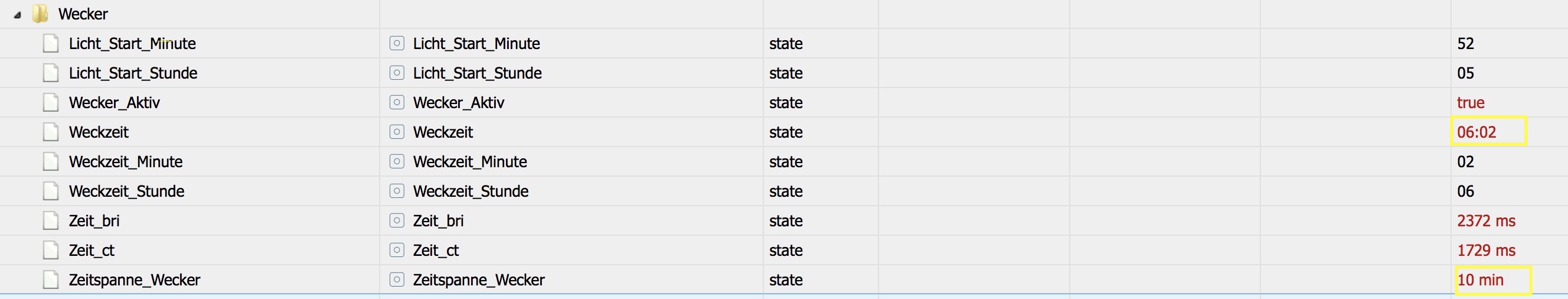This screenshot has width=1568, height=299.
Task: Click state icon before Zeit_bri name
Action: [x=397, y=220]
